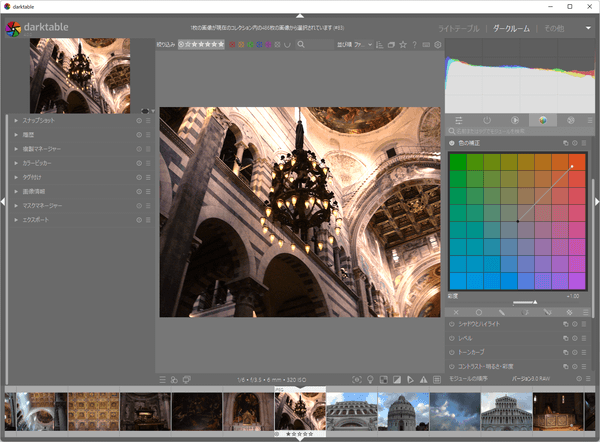Click the search magnifier in the top bar
Image resolution: width=600 pixels, height=442 pixels.
(301, 45)
